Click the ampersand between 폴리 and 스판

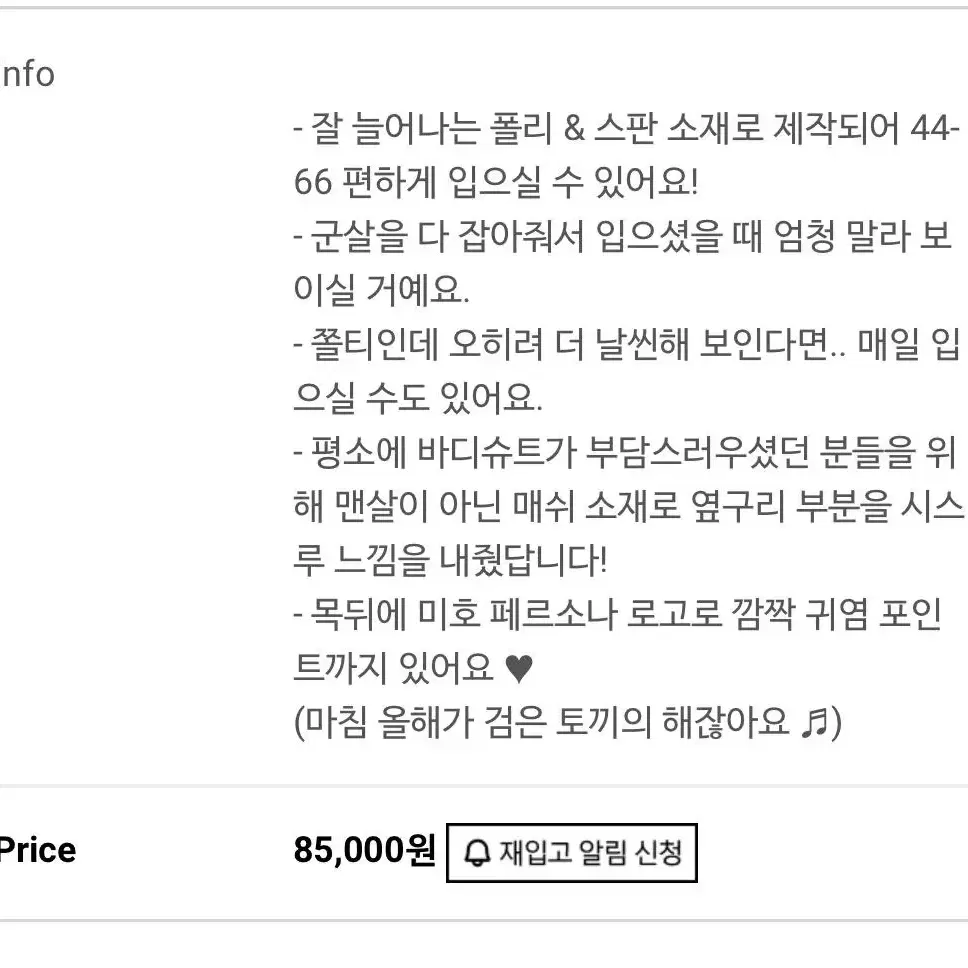click(x=574, y=128)
